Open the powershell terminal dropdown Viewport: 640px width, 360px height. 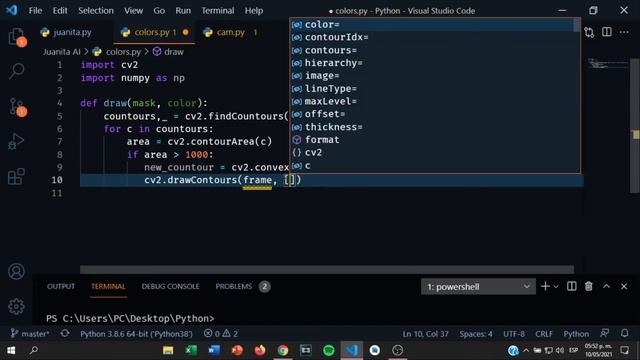coord(478,287)
